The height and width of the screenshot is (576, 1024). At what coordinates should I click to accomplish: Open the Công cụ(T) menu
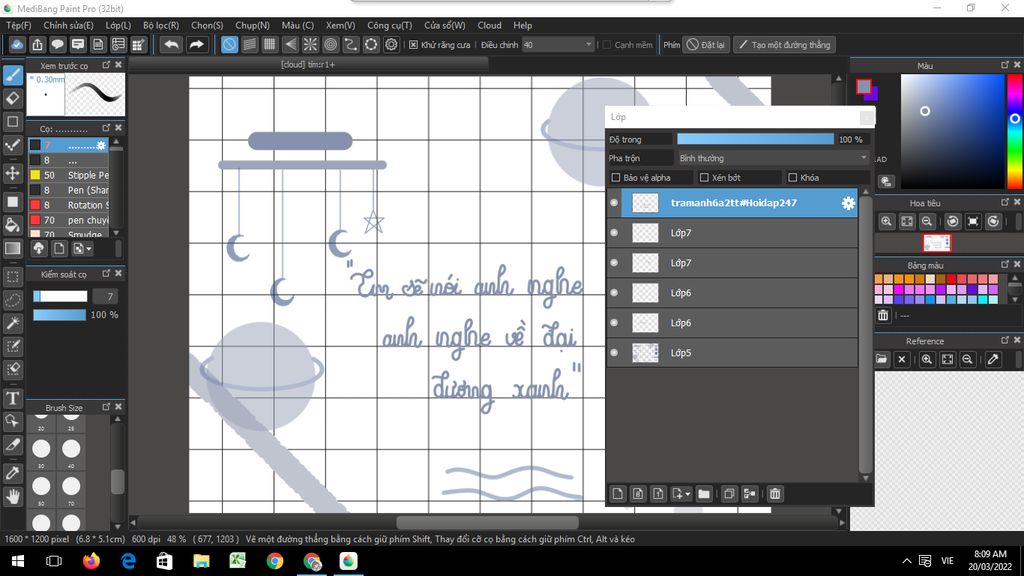point(389,25)
